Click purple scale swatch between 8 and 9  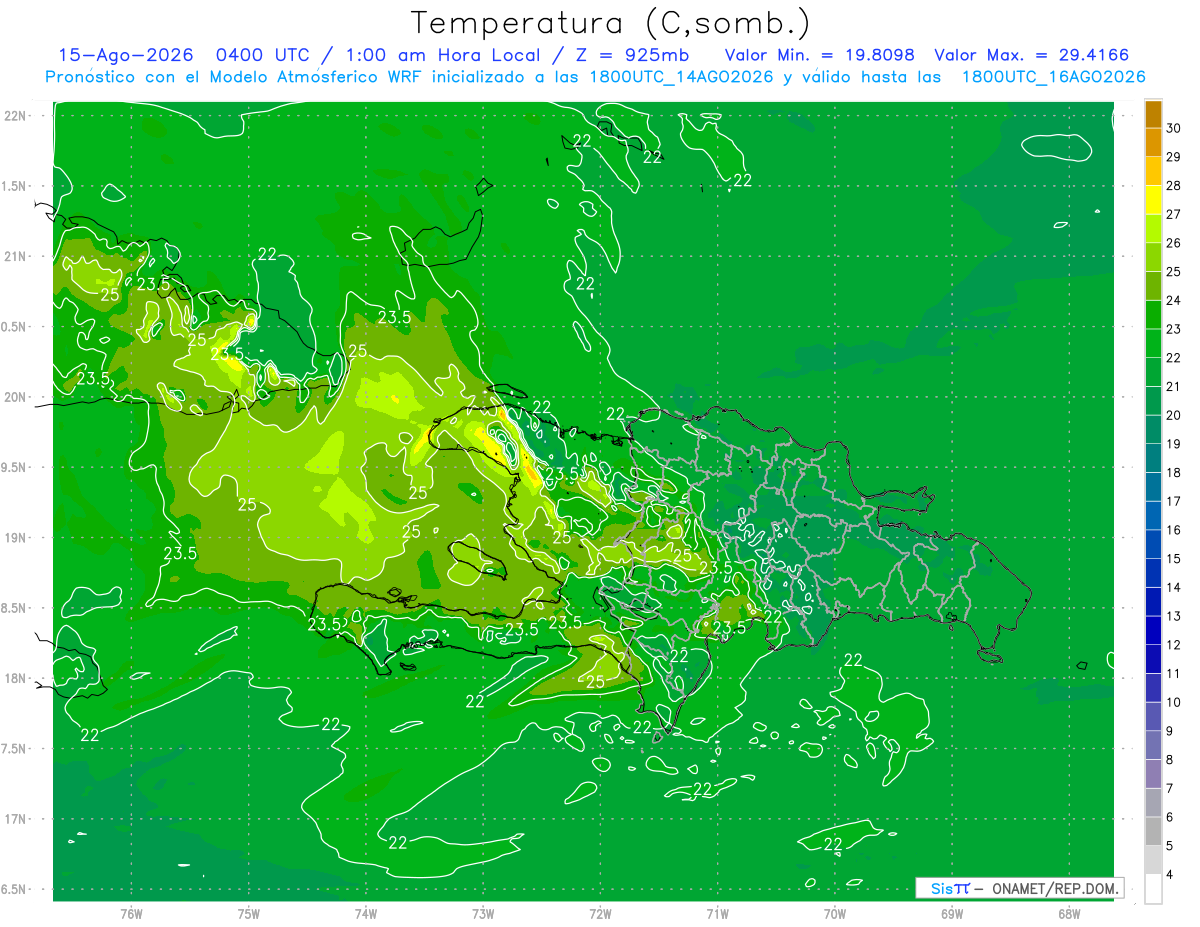point(1153,746)
